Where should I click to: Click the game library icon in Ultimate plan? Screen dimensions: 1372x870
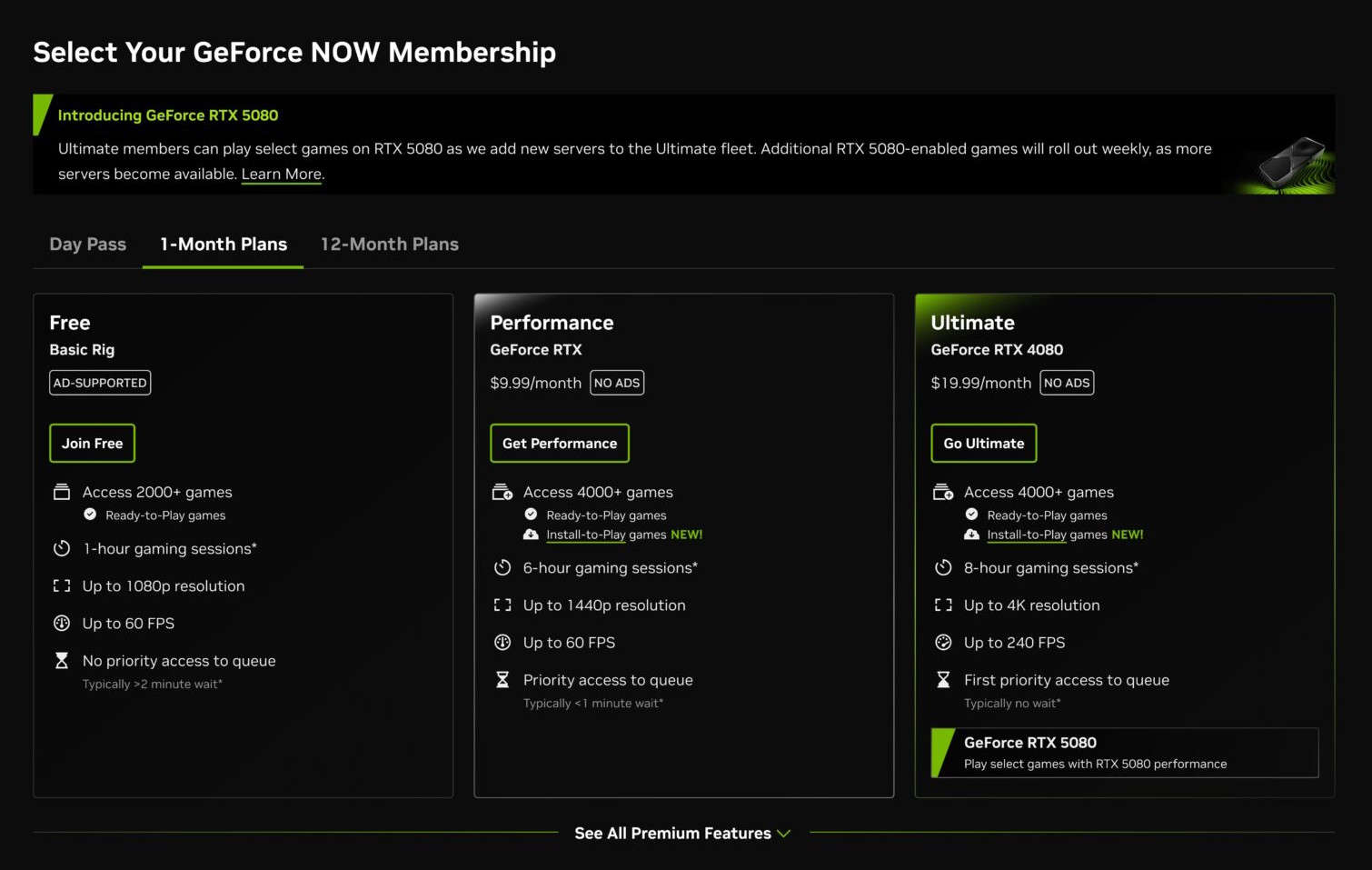pyautogui.click(x=943, y=492)
